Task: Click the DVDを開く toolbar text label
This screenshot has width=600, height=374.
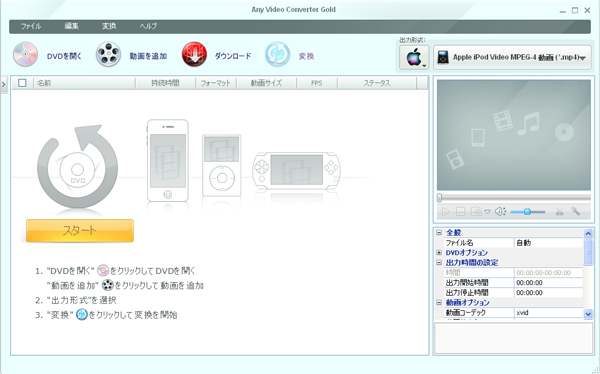Action: (x=64, y=56)
